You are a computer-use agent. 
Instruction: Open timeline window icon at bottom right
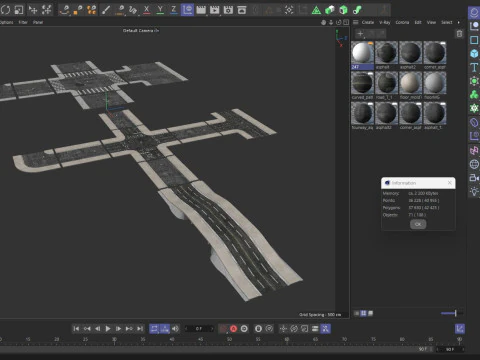(460, 329)
